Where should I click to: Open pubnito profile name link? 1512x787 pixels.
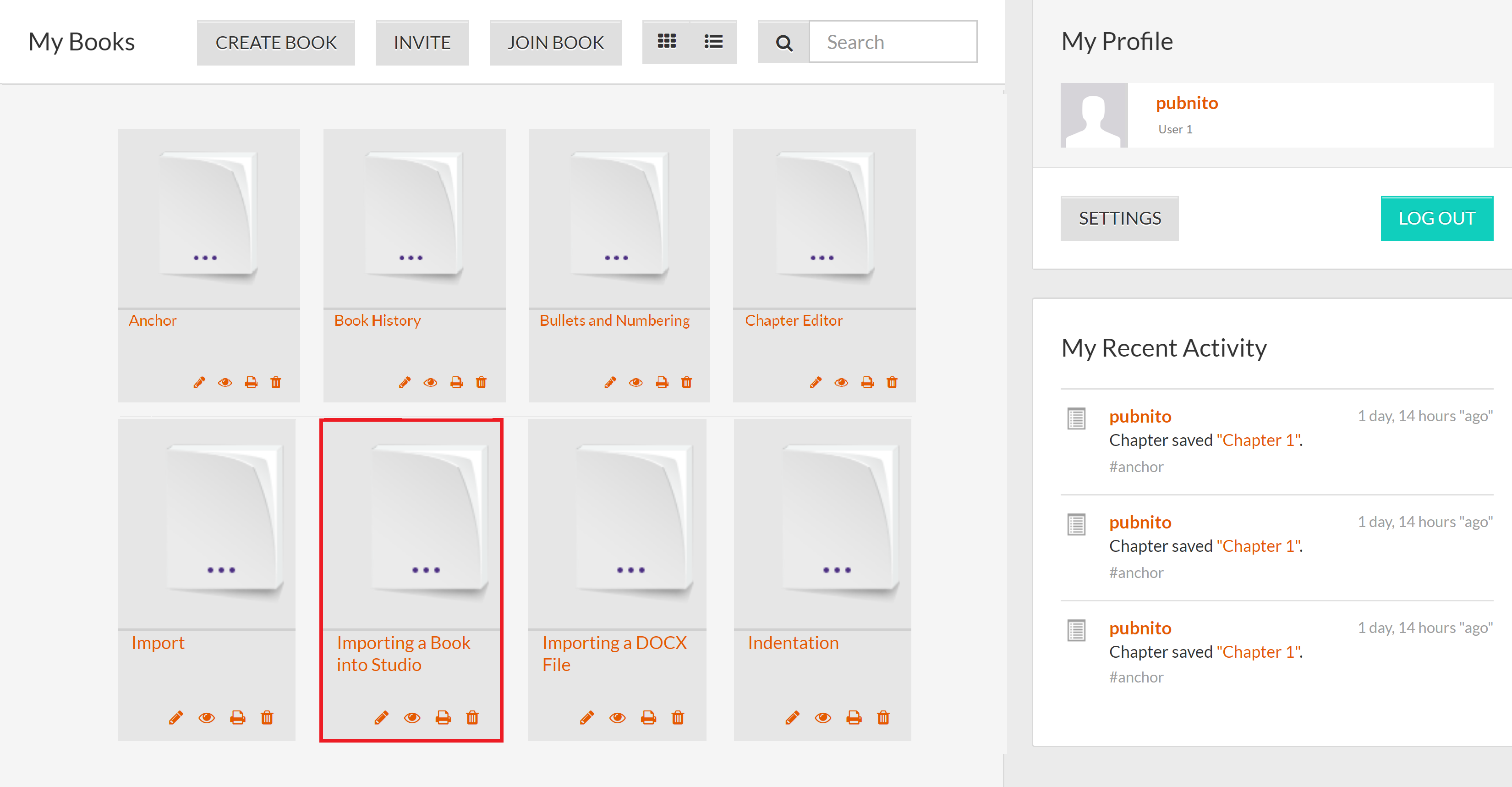click(x=1187, y=104)
